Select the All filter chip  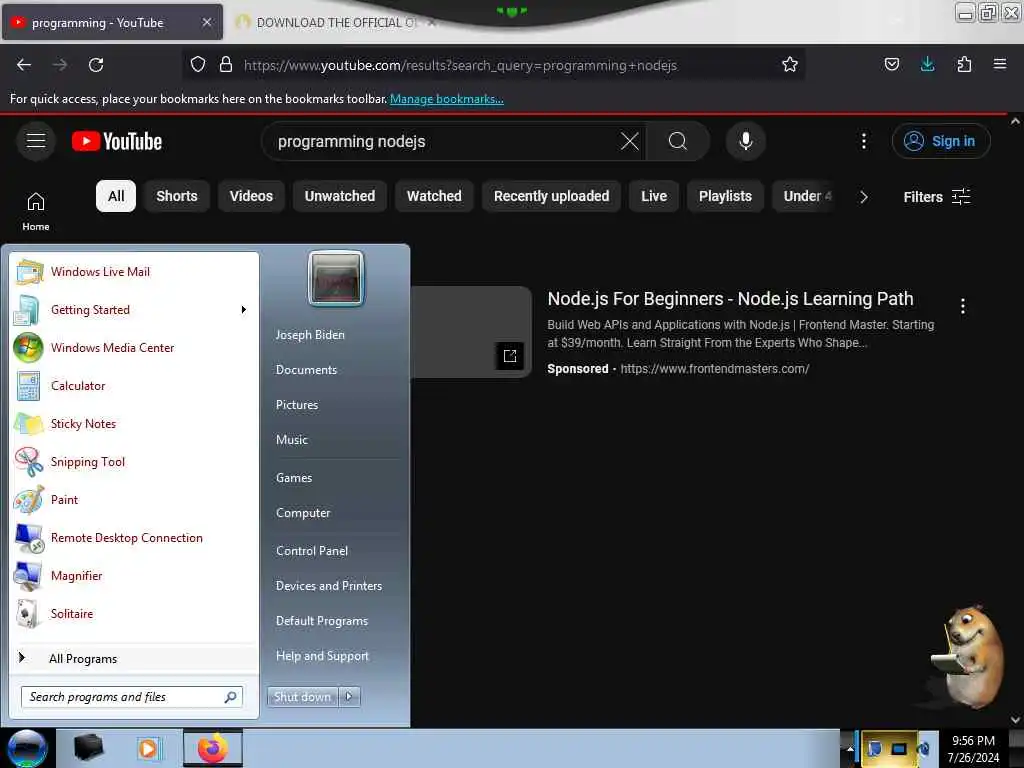pyautogui.click(x=116, y=196)
